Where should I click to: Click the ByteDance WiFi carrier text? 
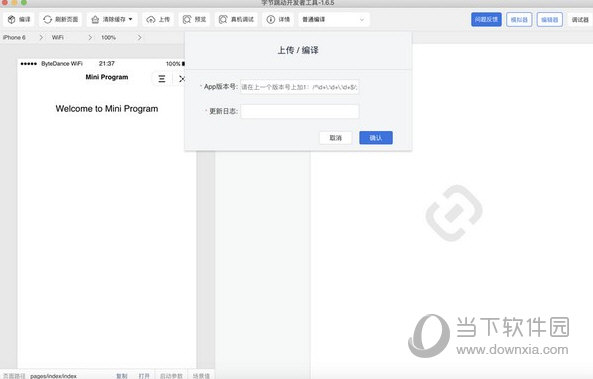62,64
